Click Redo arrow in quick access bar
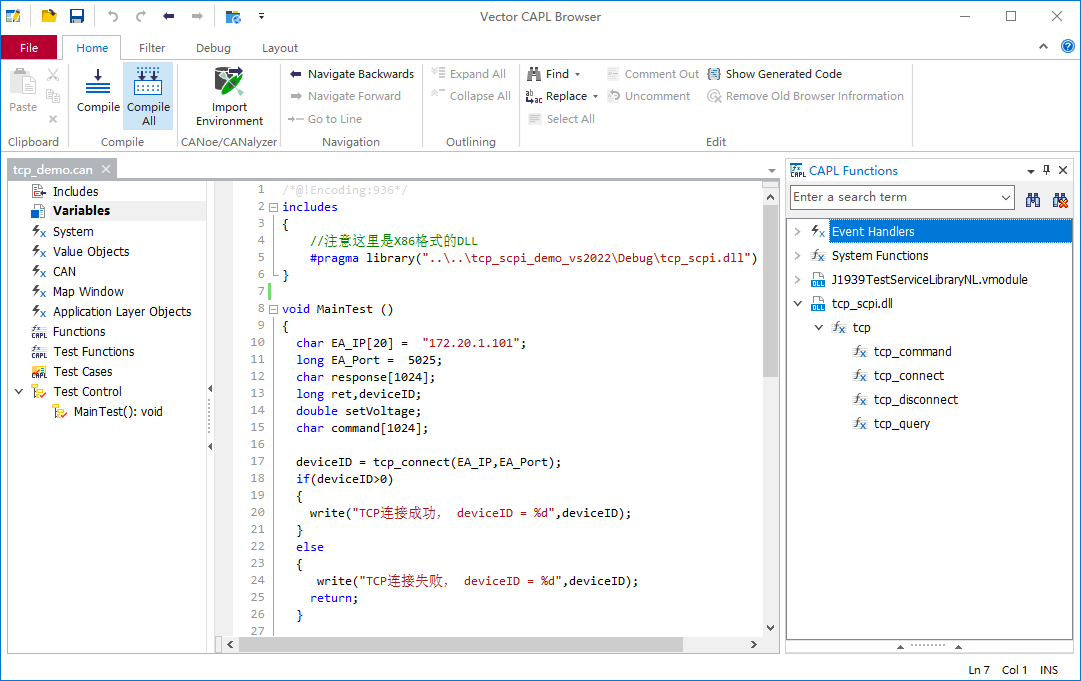1081x681 pixels. point(141,16)
